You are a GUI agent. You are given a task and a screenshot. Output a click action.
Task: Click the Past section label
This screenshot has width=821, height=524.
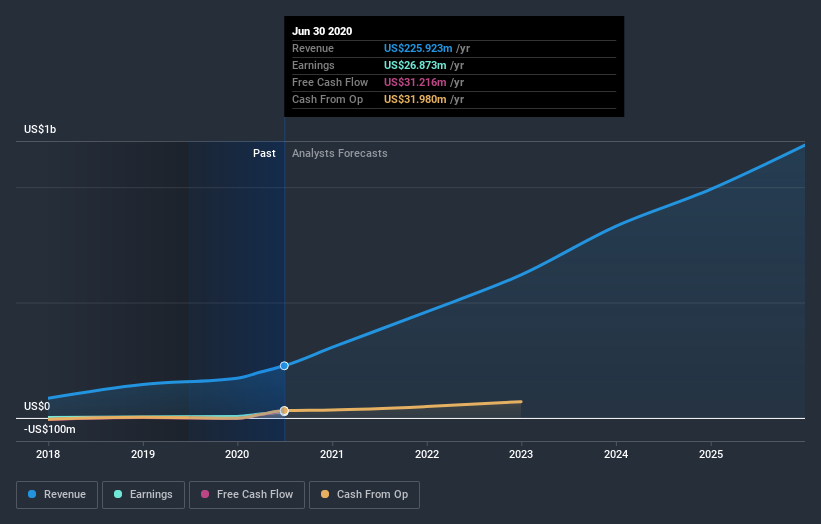pyautogui.click(x=264, y=153)
